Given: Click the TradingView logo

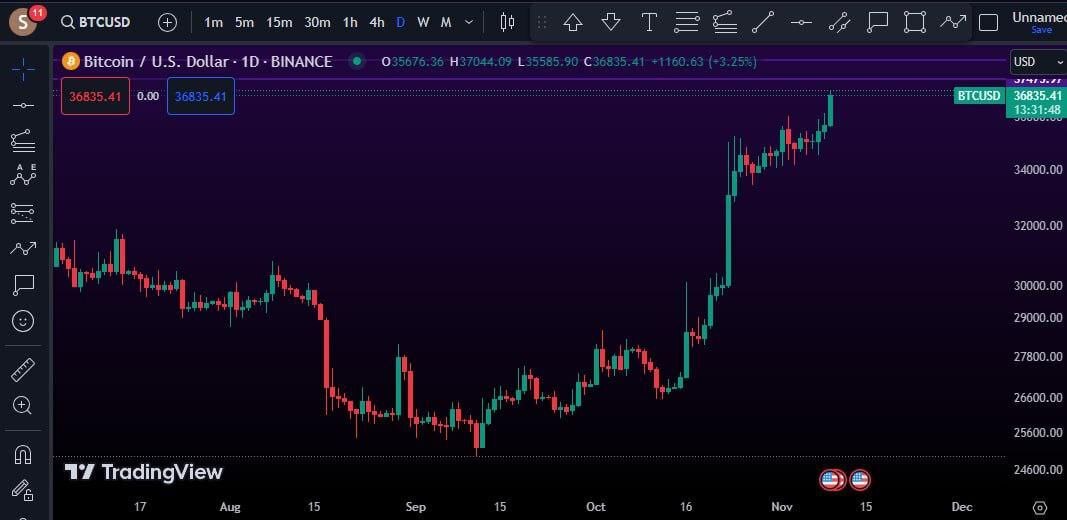Looking at the screenshot, I should (x=144, y=472).
